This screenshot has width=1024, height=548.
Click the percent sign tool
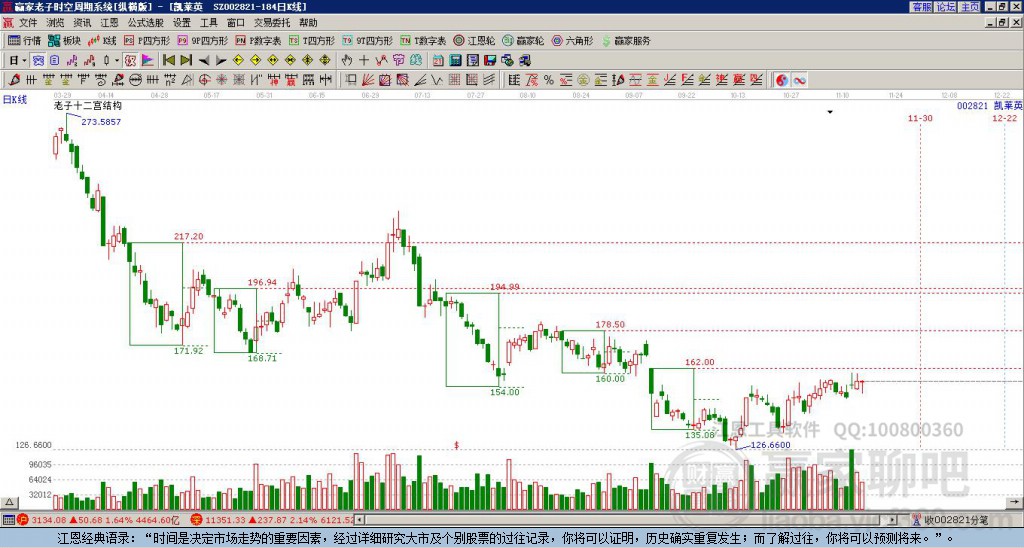click(x=549, y=80)
